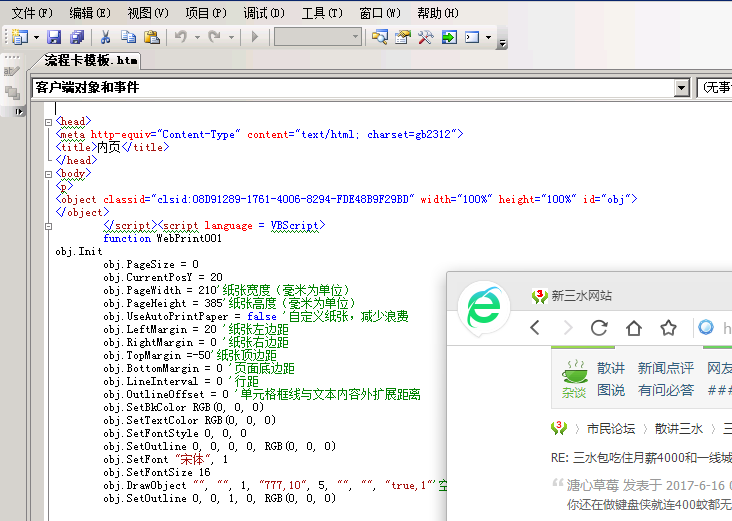Image resolution: width=732 pixels, height=521 pixels.
Task: Open the 工具(T) menu
Action: coord(322,13)
